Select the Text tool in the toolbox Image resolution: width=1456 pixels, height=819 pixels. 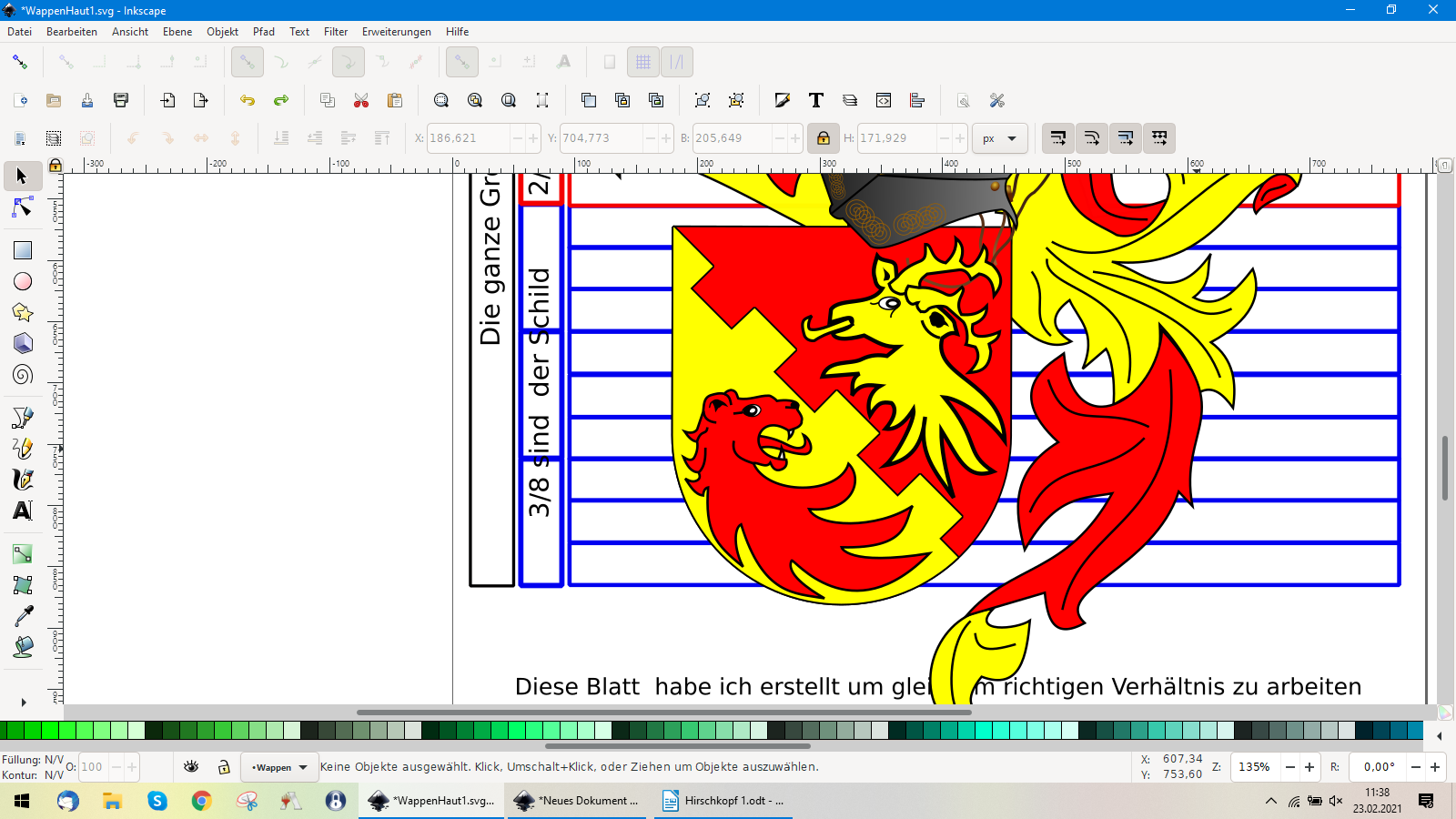(x=23, y=511)
